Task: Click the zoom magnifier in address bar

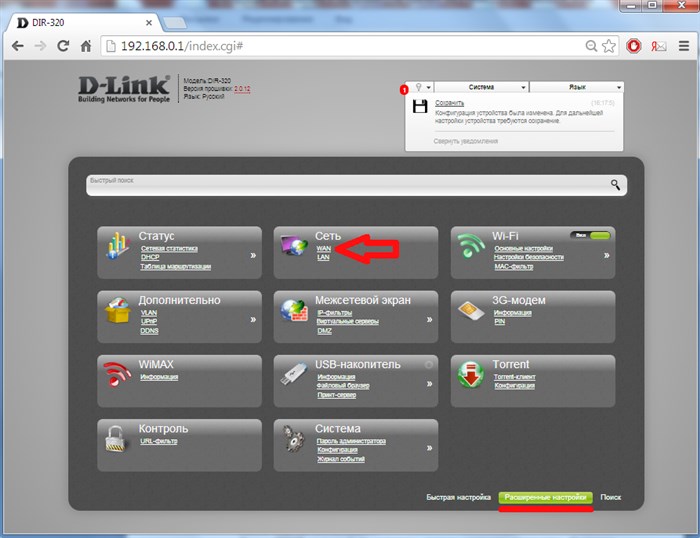Action: (591, 46)
